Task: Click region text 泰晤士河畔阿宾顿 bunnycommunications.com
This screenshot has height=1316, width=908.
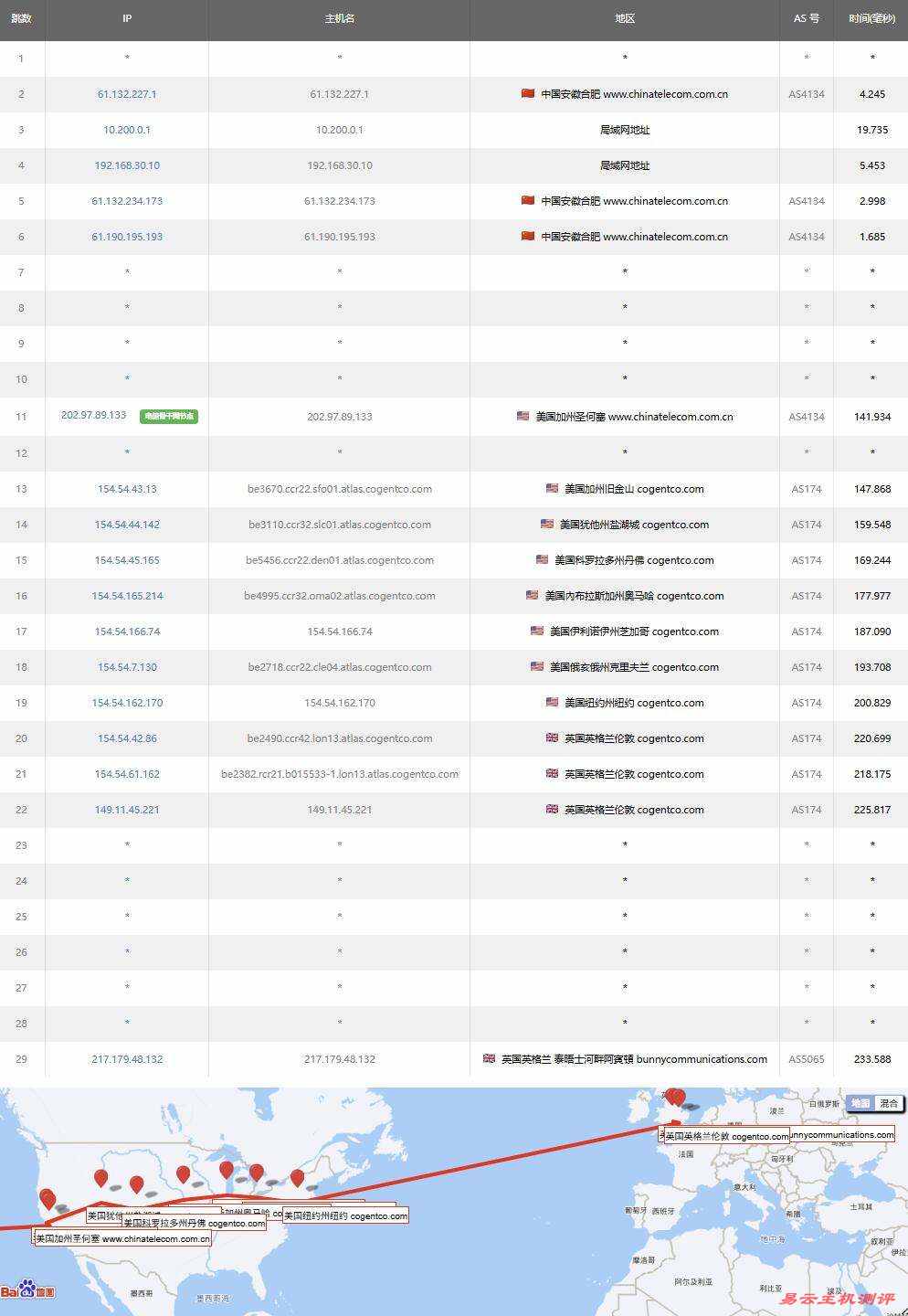Action: [660, 1059]
